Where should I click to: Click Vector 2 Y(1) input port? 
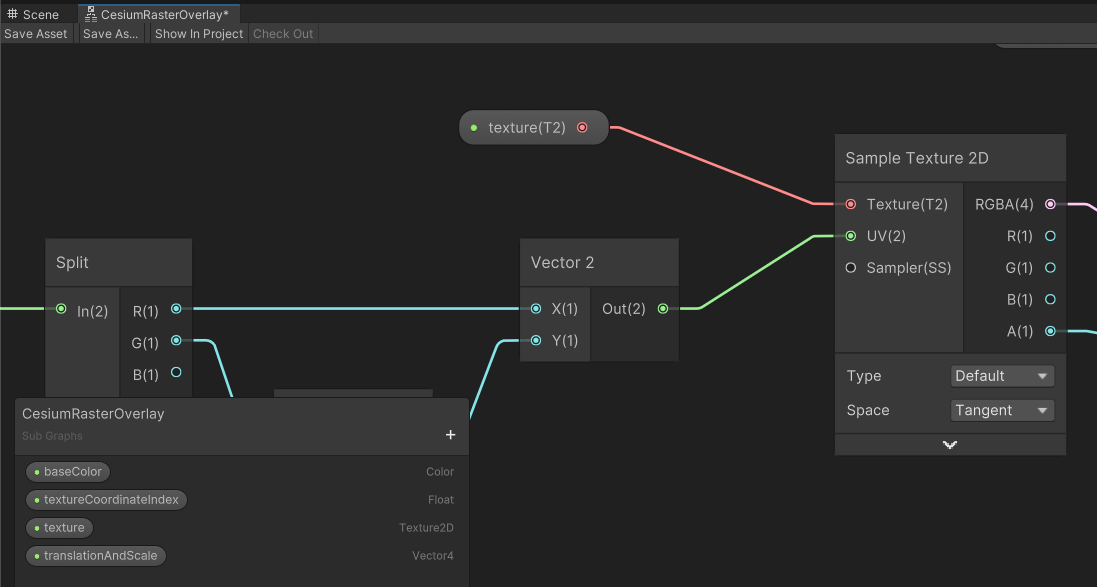(x=536, y=341)
